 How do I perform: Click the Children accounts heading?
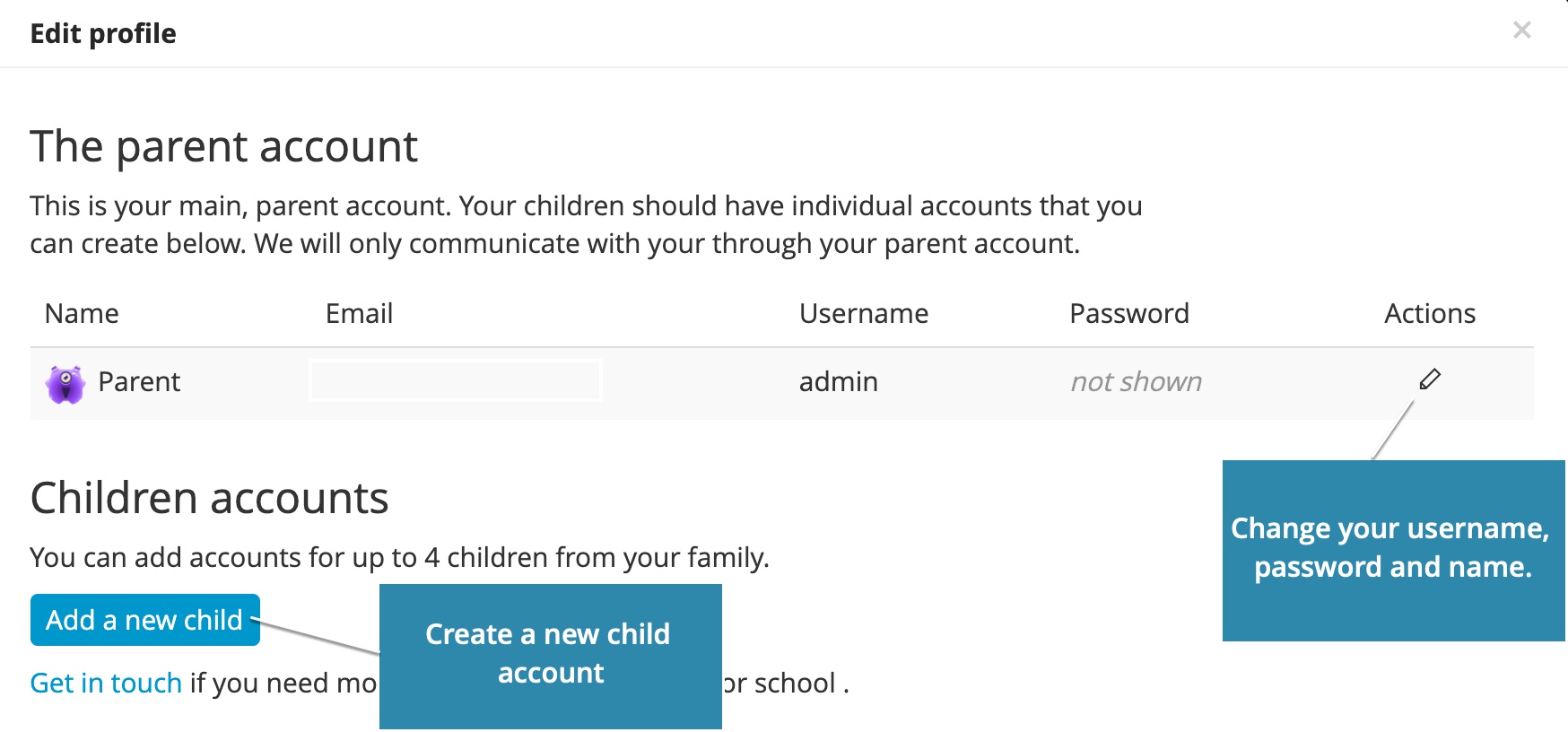point(209,498)
